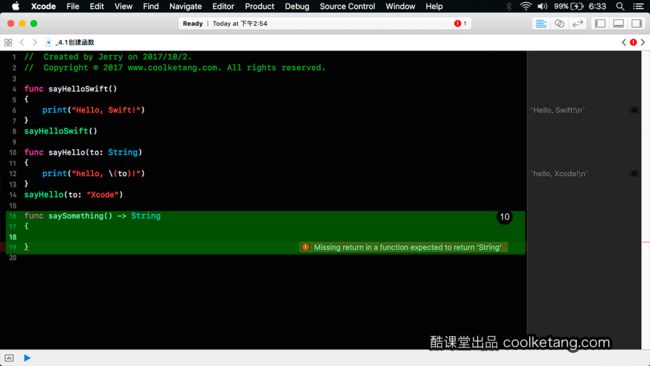Click the error icon in the issue banner
This screenshot has height=366, width=650.
[x=305, y=247]
